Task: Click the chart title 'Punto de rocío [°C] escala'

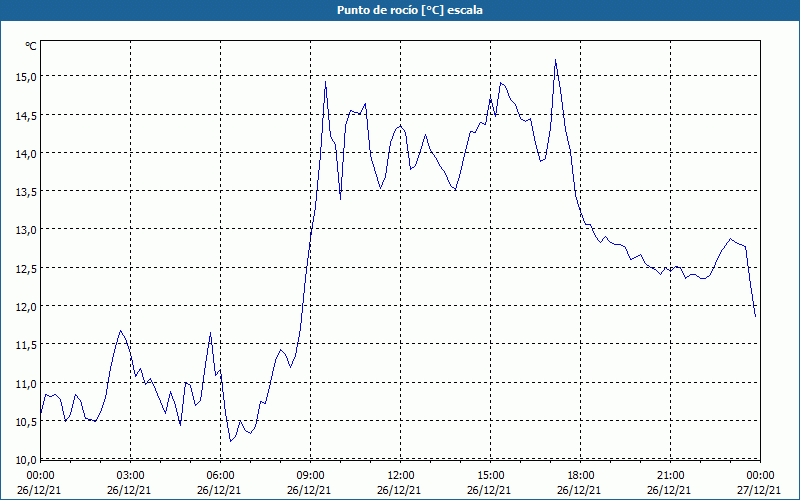Action: pyautogui.click(x=410, y=10)
